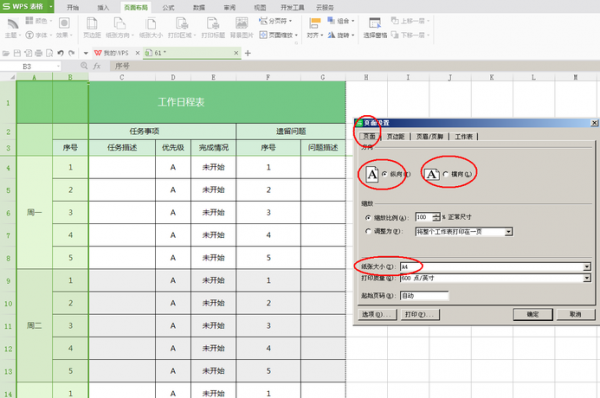The width and height of the screenshot is (600, 398).
Task: Switch to the 插入 ribbon tab
Action: tap(103, 7)
